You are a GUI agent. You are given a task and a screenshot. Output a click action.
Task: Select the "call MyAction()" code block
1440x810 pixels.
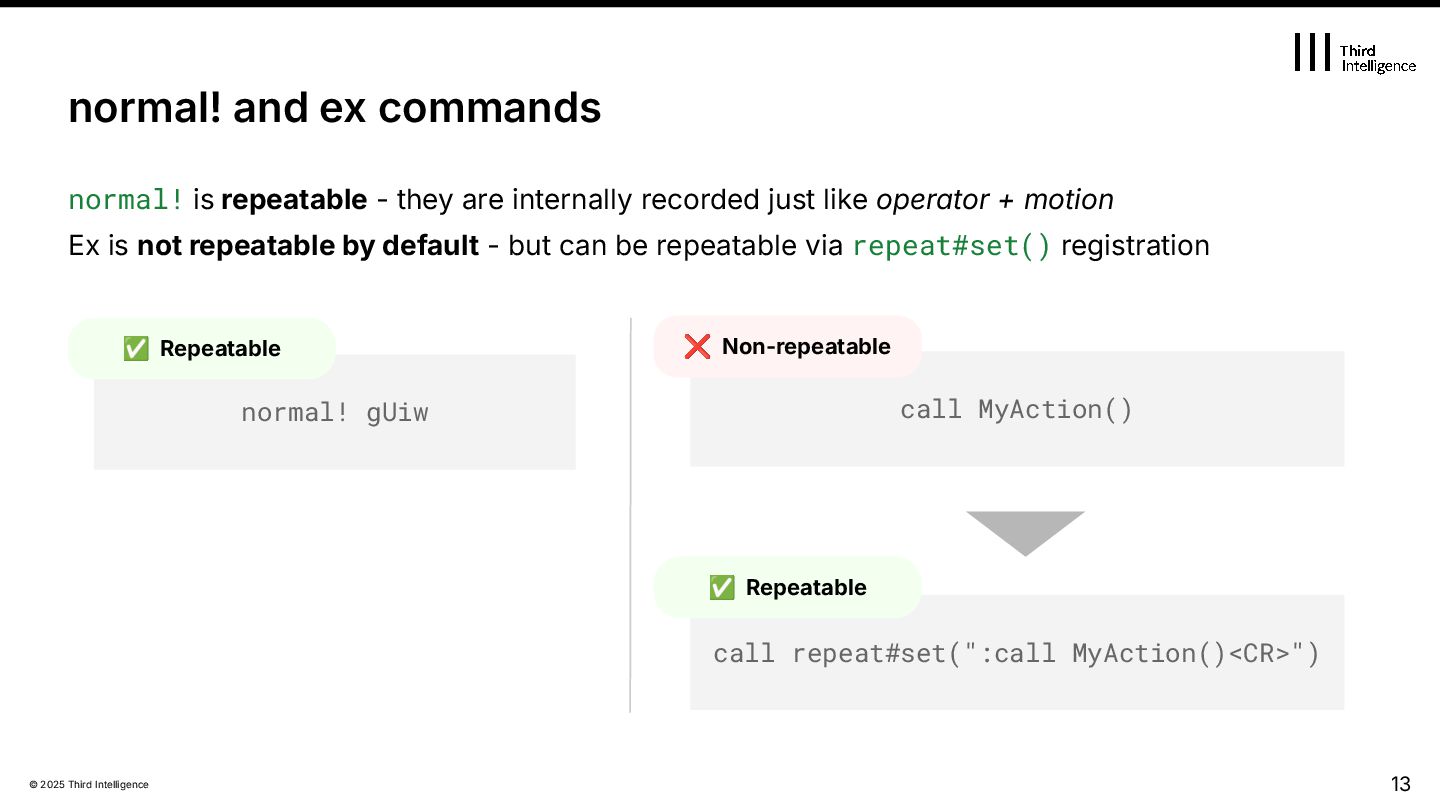[1016, 409]
